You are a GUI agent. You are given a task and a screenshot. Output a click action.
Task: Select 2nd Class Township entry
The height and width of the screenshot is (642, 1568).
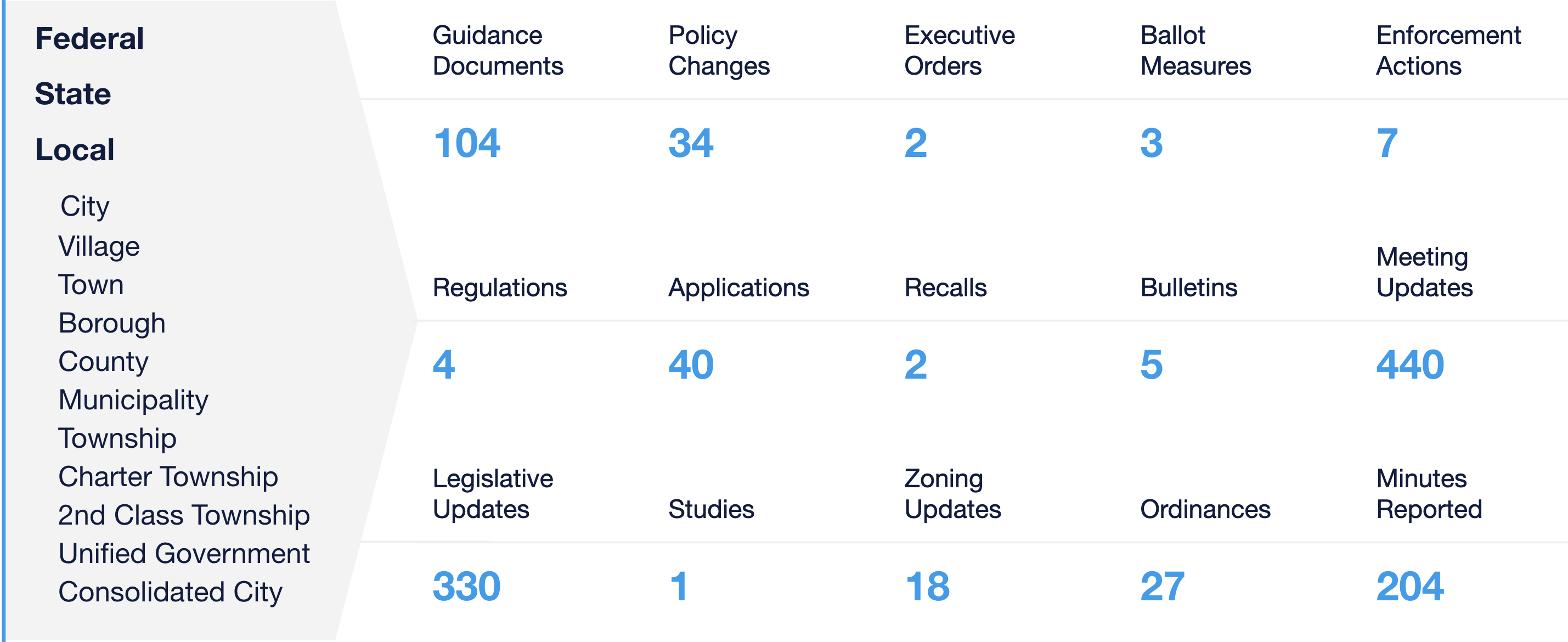click(x=184, y=515)
